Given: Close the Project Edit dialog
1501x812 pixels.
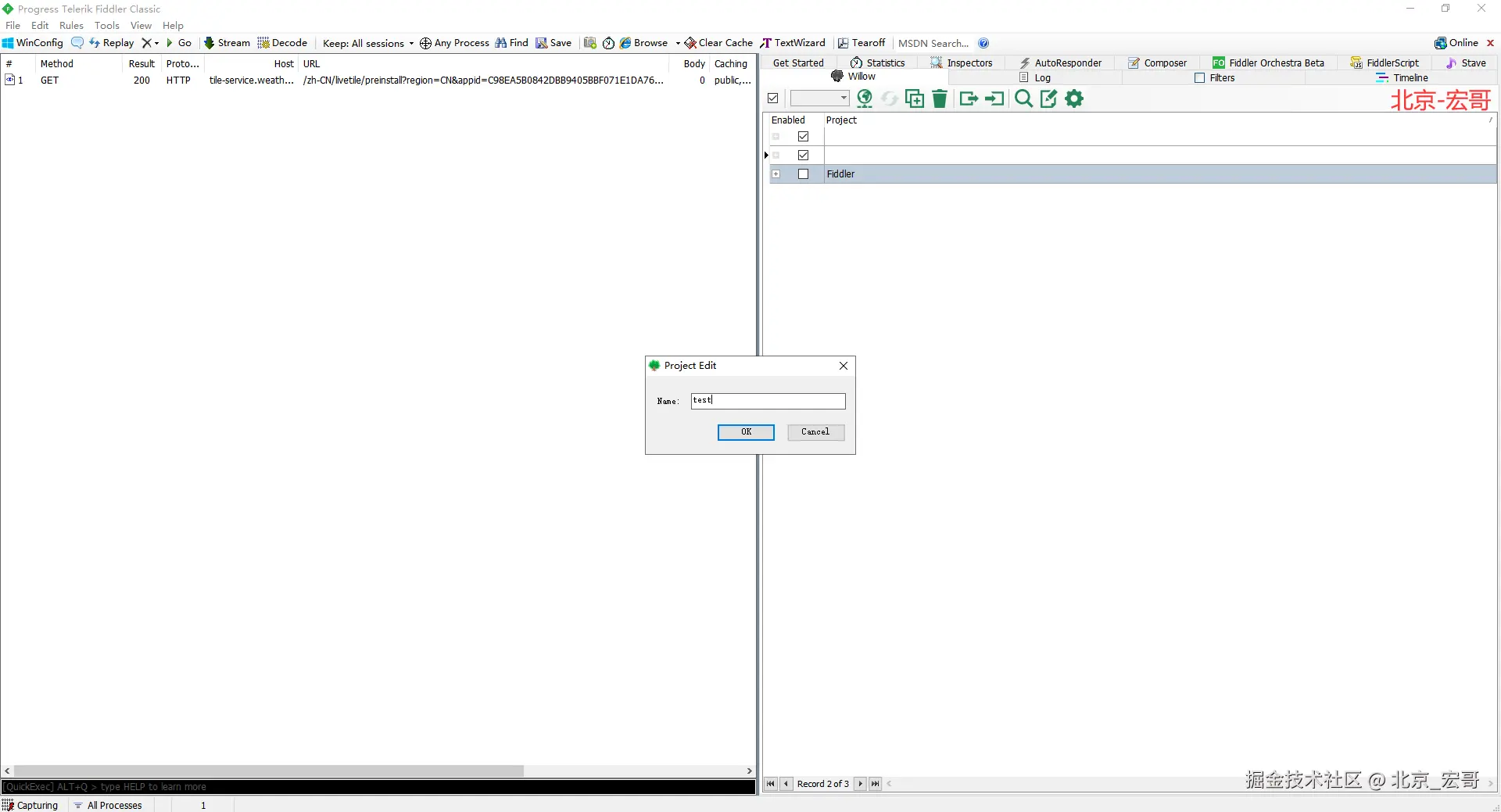Looking at the screenshot, I should coord(844,366).
